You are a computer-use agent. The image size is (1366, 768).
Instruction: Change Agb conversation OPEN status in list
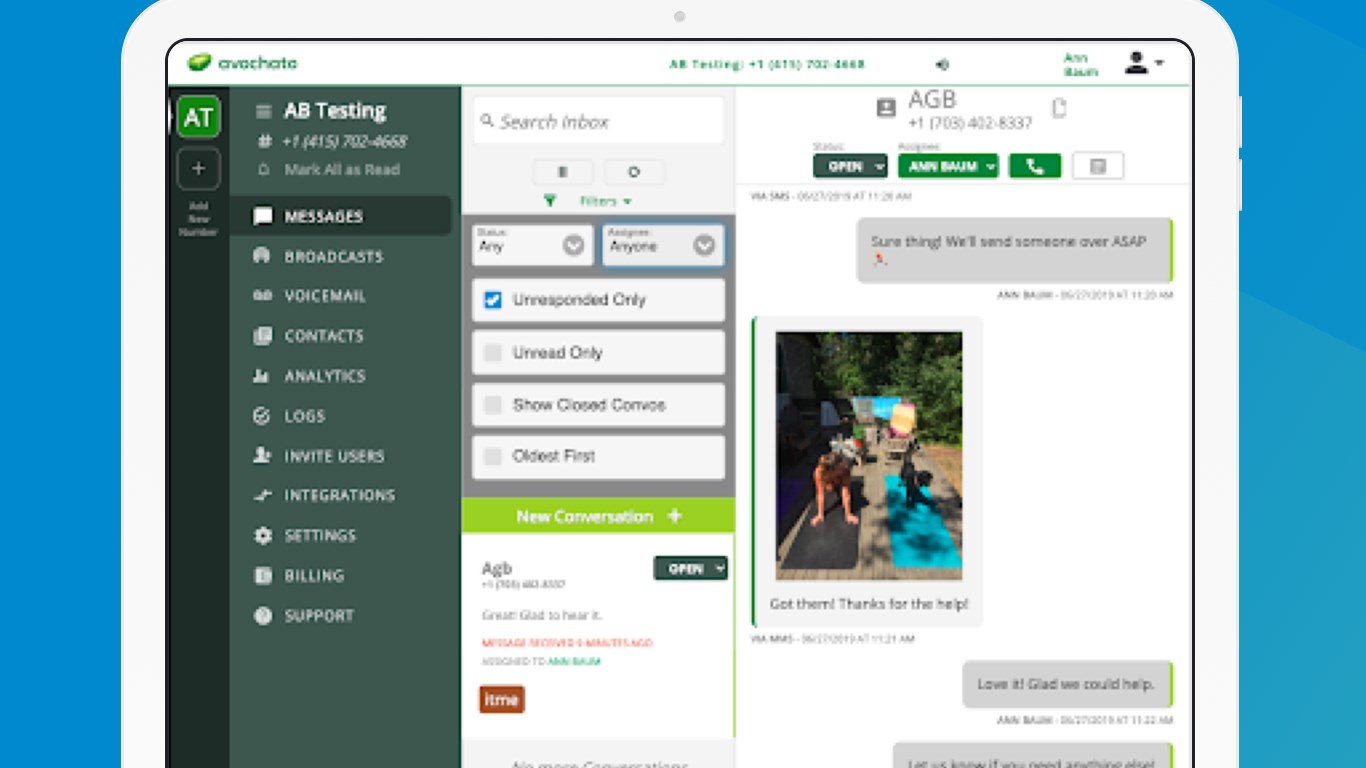[x=690, y=568]
